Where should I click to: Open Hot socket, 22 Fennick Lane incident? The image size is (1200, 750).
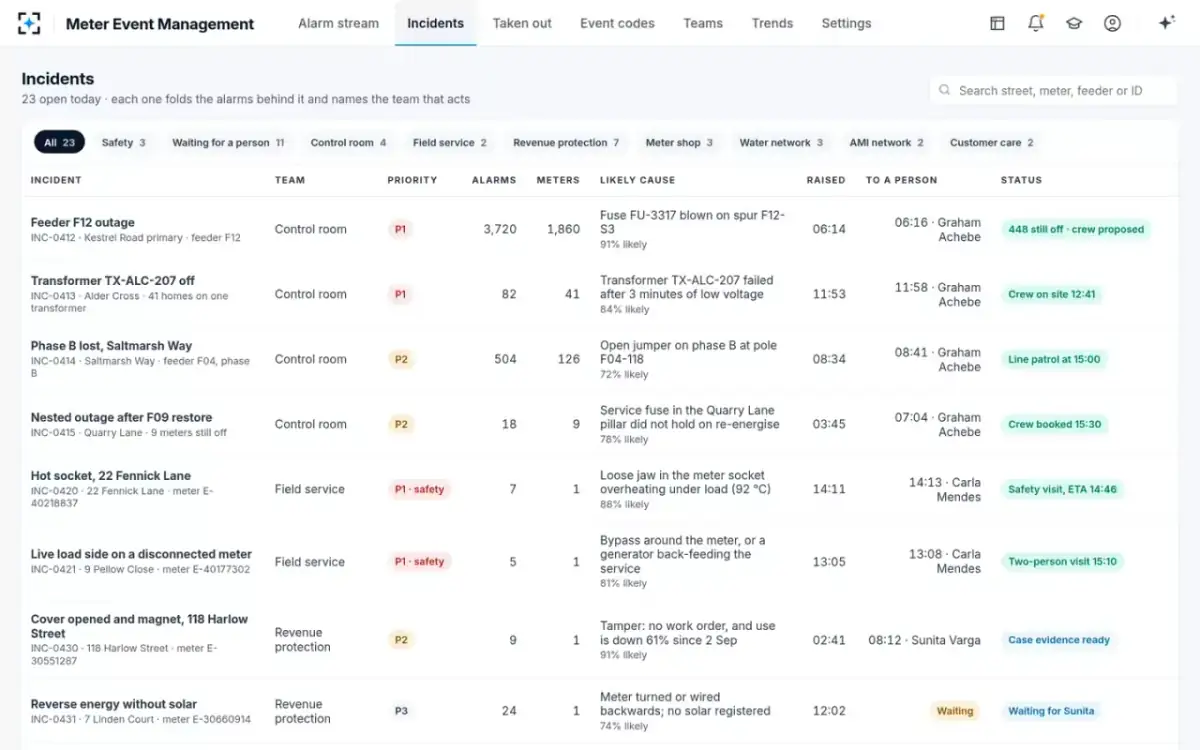coord(110,475)
